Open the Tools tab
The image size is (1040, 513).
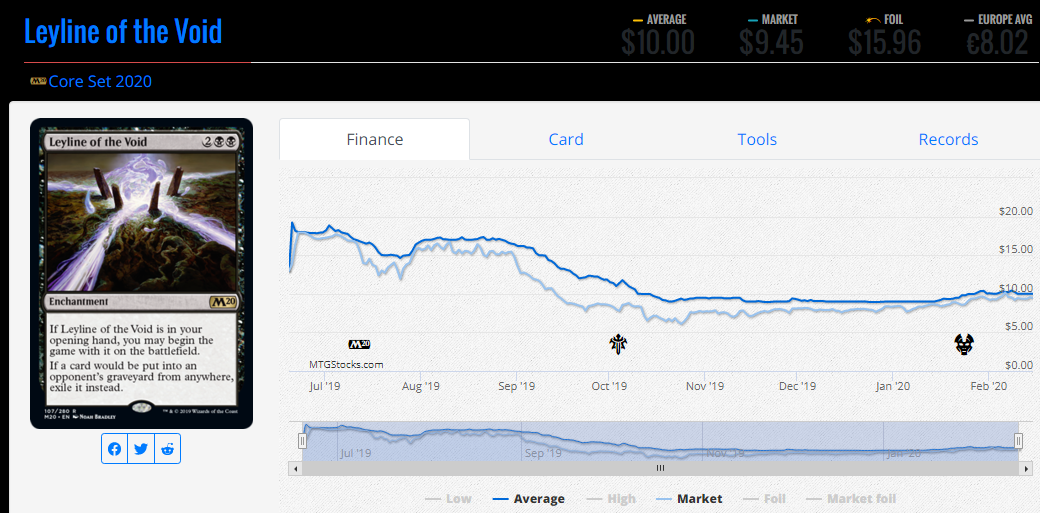pos(757,139)
